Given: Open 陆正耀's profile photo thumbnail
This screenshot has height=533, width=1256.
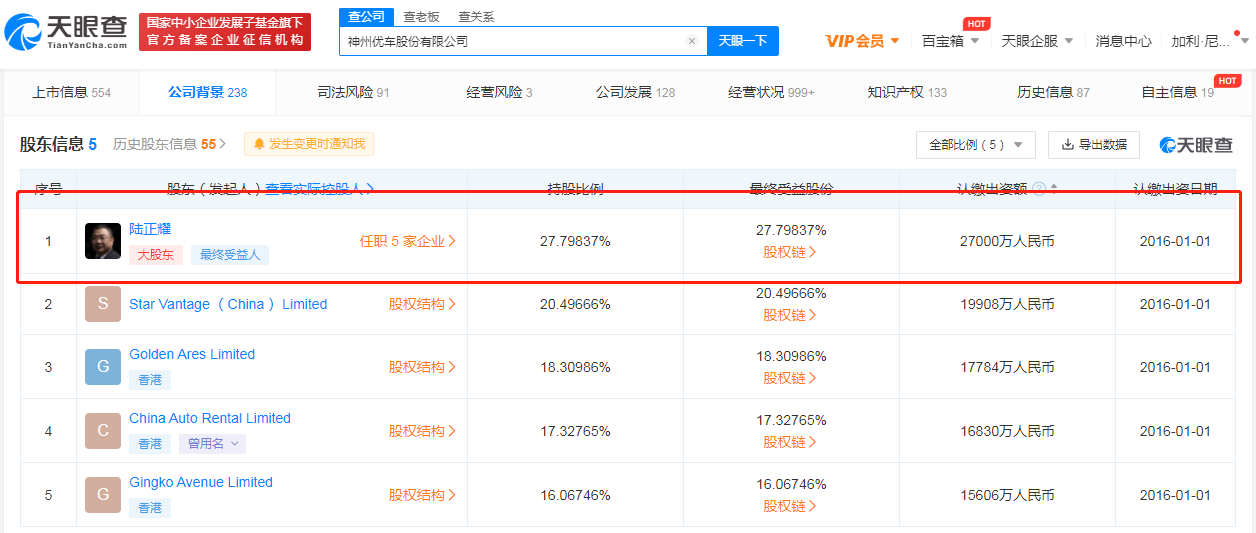Looking at the screenshot, I should tap(103, 241).
